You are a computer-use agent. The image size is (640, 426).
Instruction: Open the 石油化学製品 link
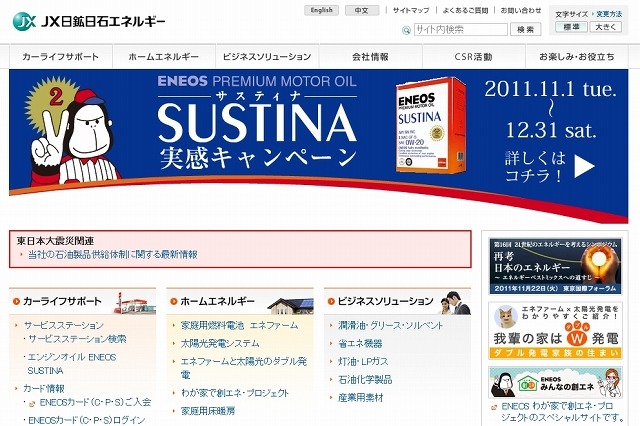(365, 379)
